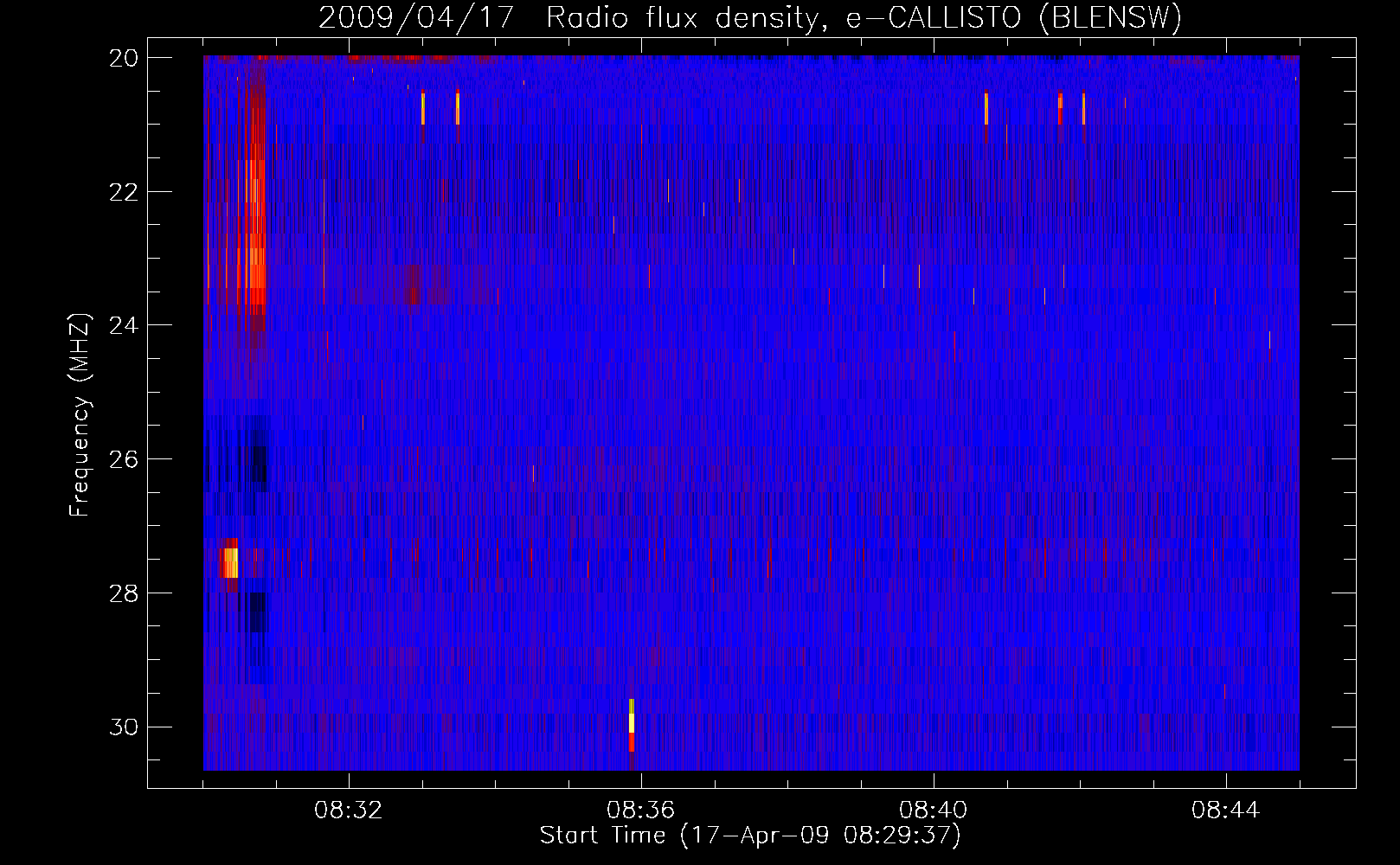
Task: Click the bright yellow burst near 27.5 MHz
Action: click(x=229, y=562)
